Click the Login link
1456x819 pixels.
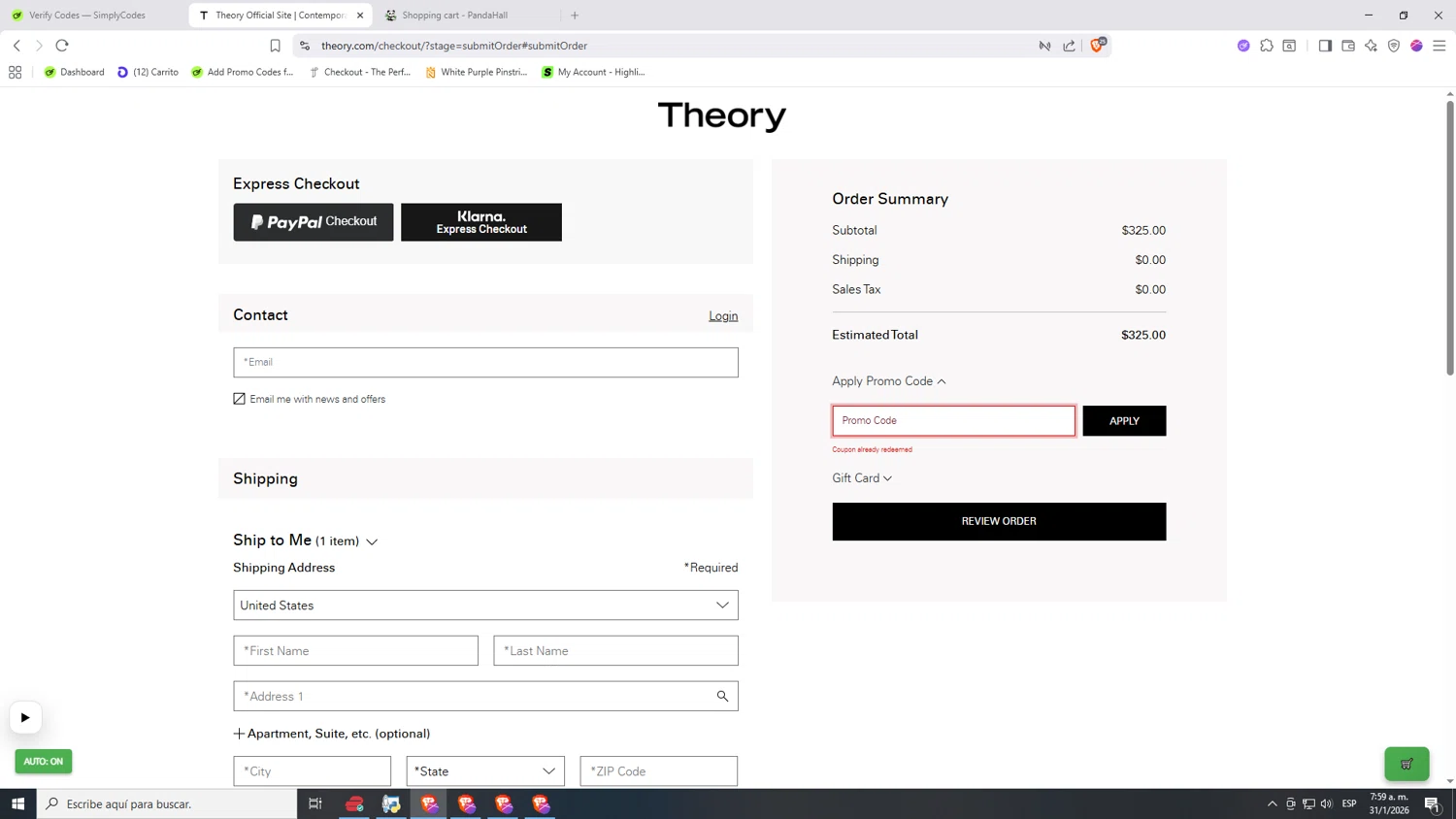pos(723,316)
